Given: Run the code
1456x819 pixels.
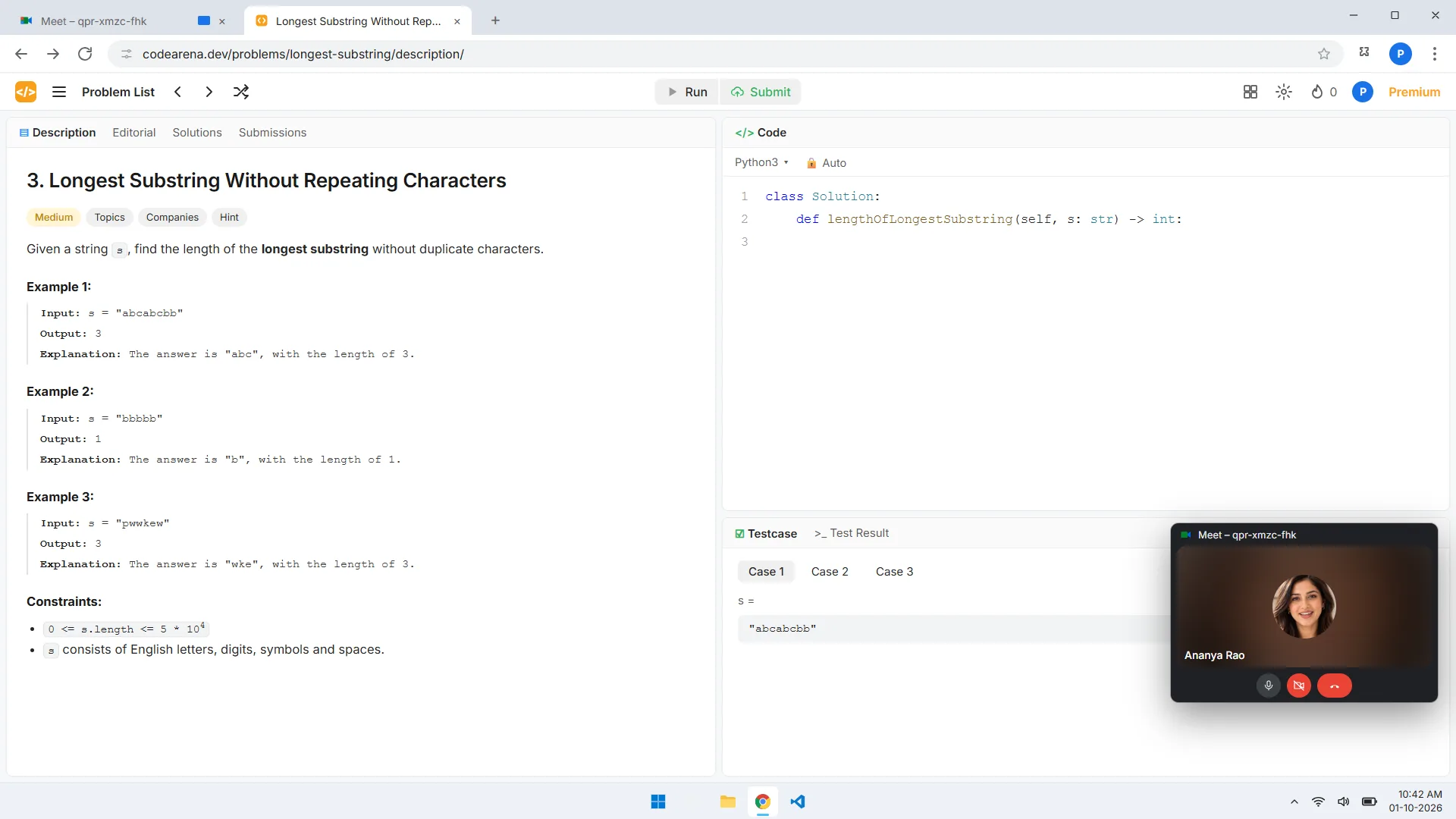Looking at the screenshot, I should coord(687,92).
